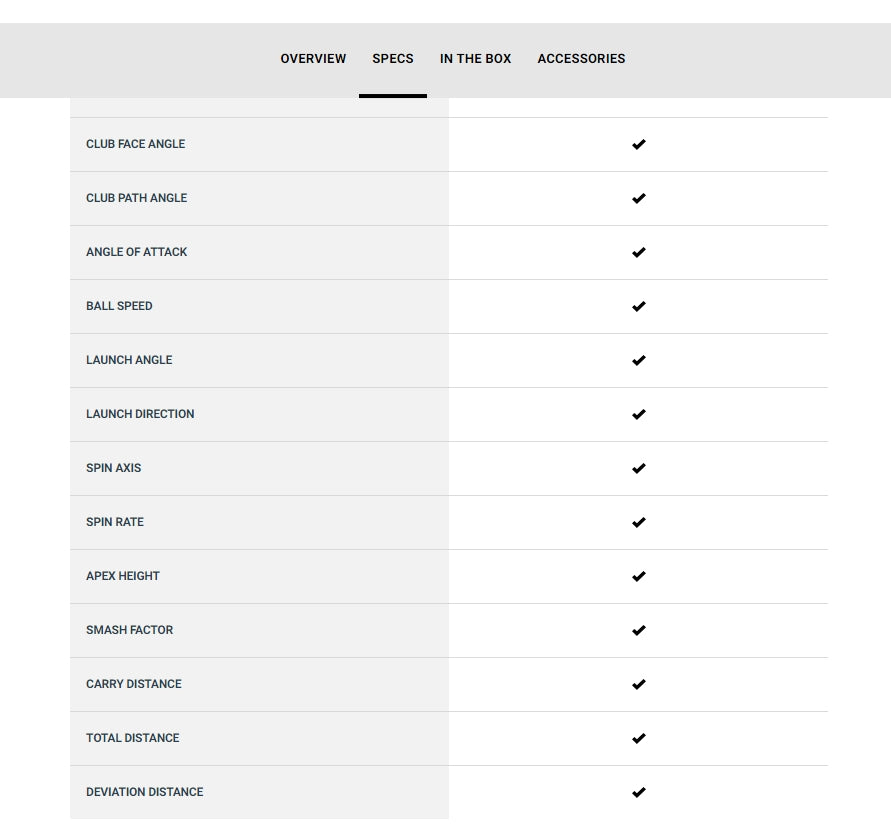
Task: Click the Launch Direction row label
Action: pyautogui.click(x=140, y=414)
